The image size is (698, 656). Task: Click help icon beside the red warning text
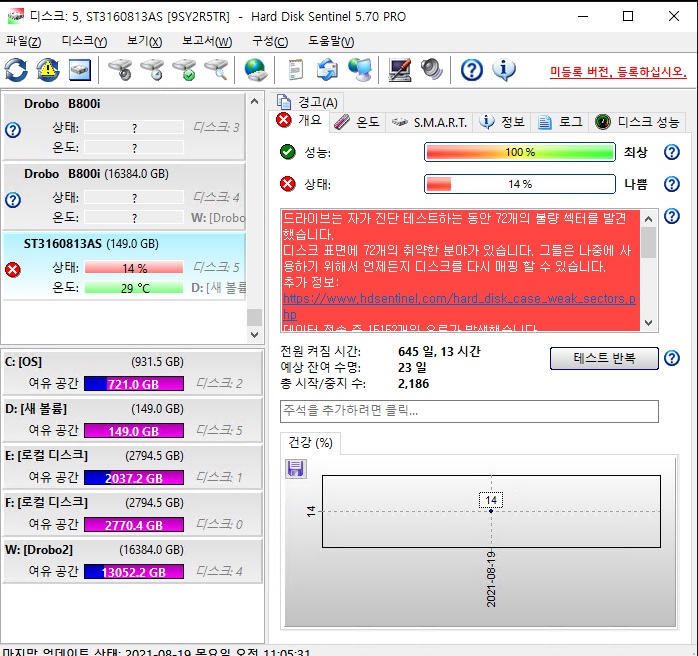(x=672, y=216)
